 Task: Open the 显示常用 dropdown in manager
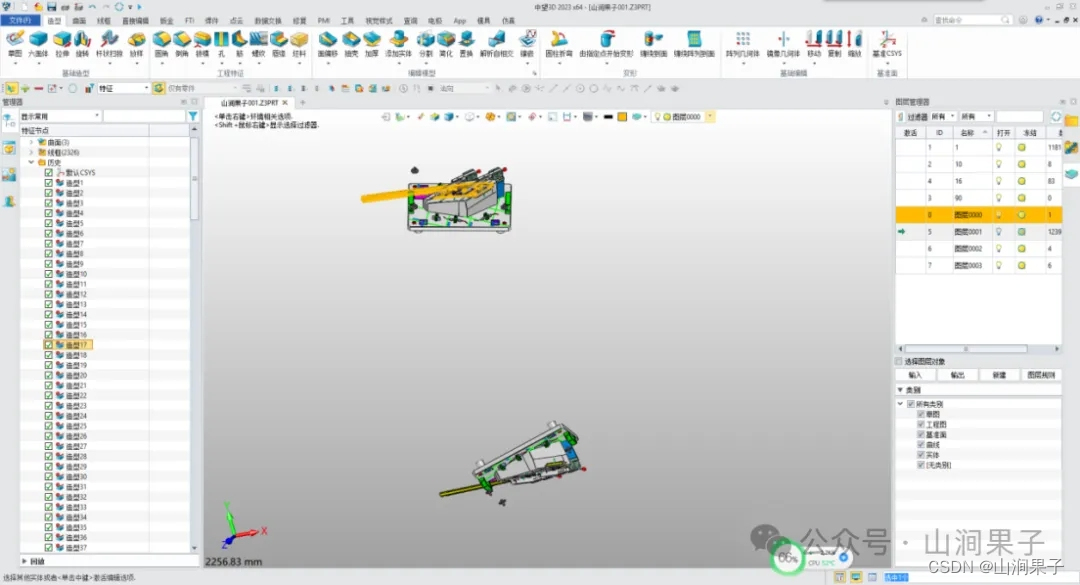coord(61,116)
